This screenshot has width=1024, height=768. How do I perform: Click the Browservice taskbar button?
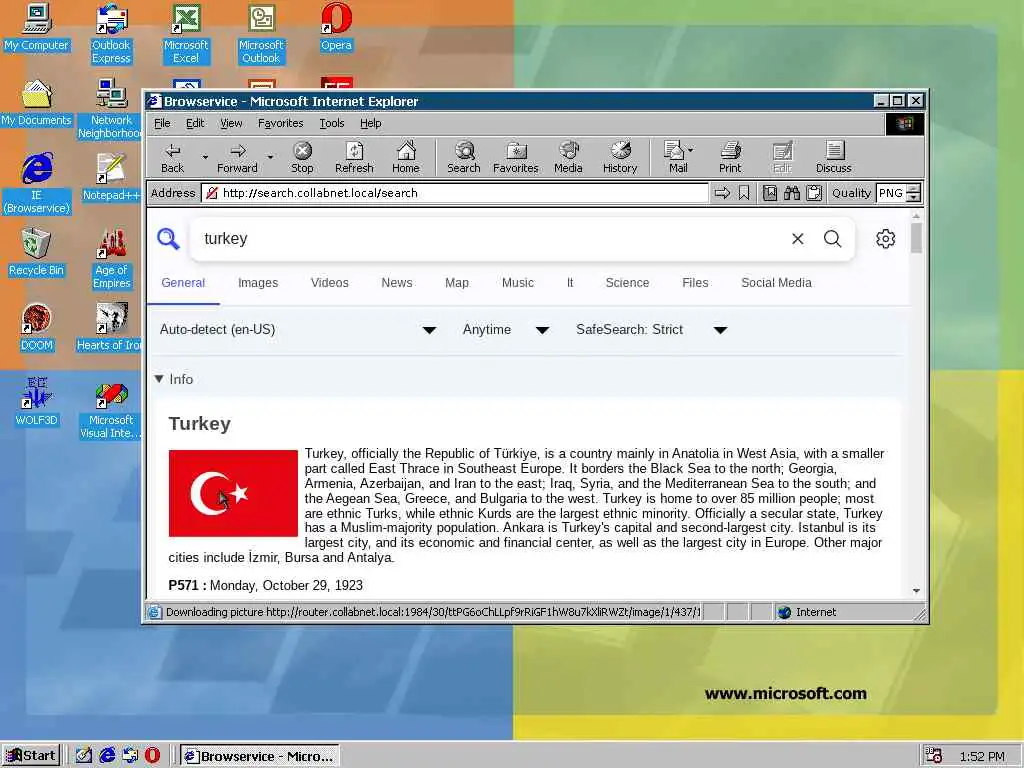pyautogui.click(x=259, y=756)
